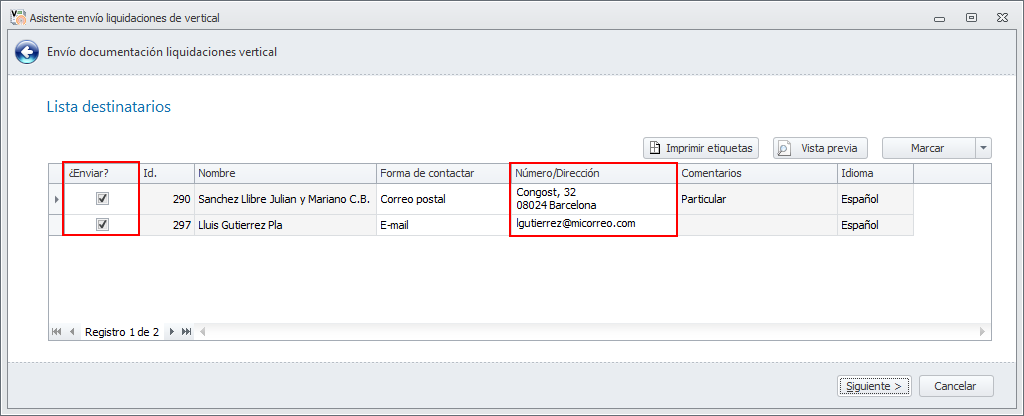1024x416 pixels.
Task: Click the Español cell in row 297
Action: tap(876, 225)
